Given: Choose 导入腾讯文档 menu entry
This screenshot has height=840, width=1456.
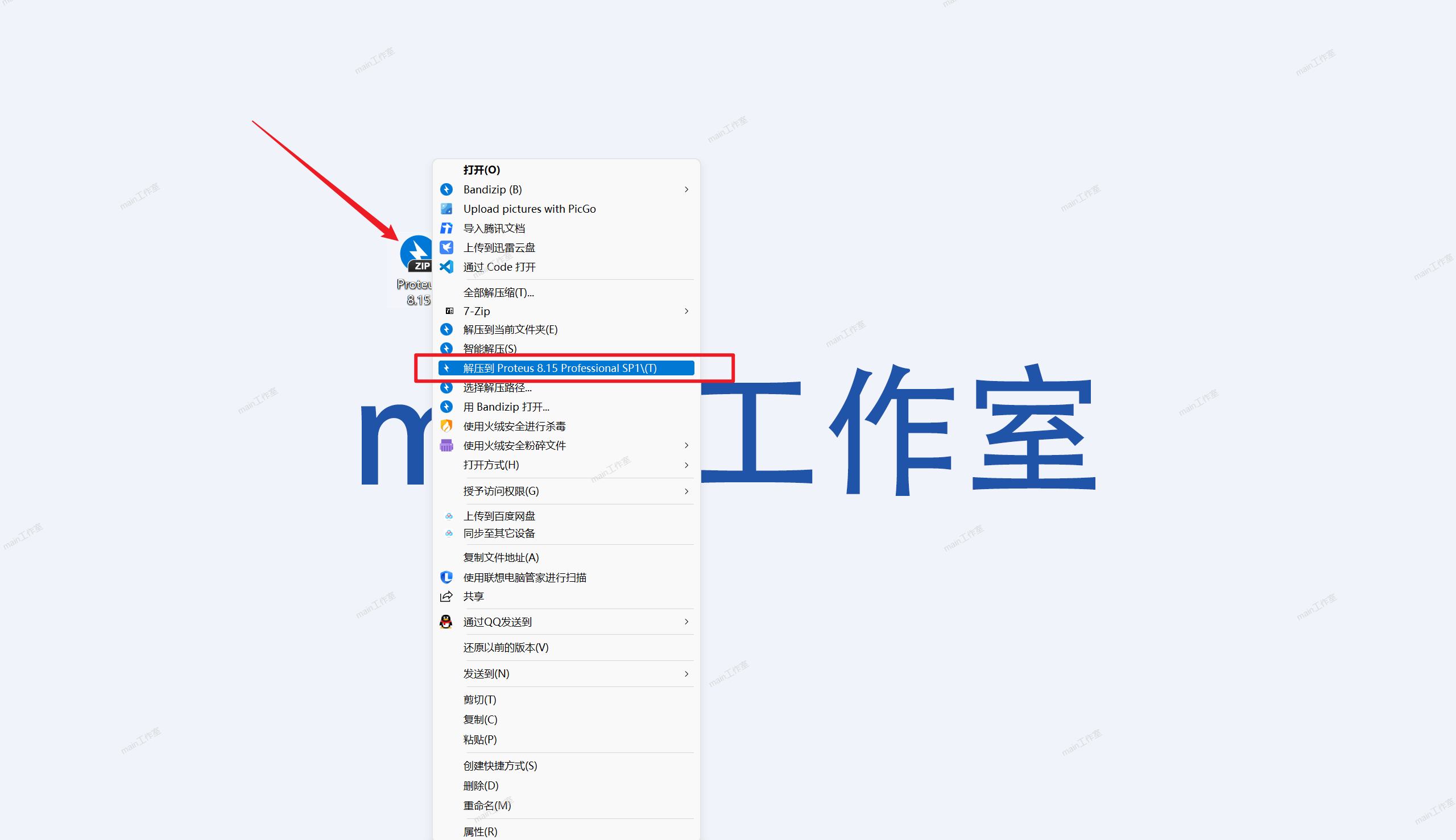Looking at the screenshot, I should tap(566, 229).
